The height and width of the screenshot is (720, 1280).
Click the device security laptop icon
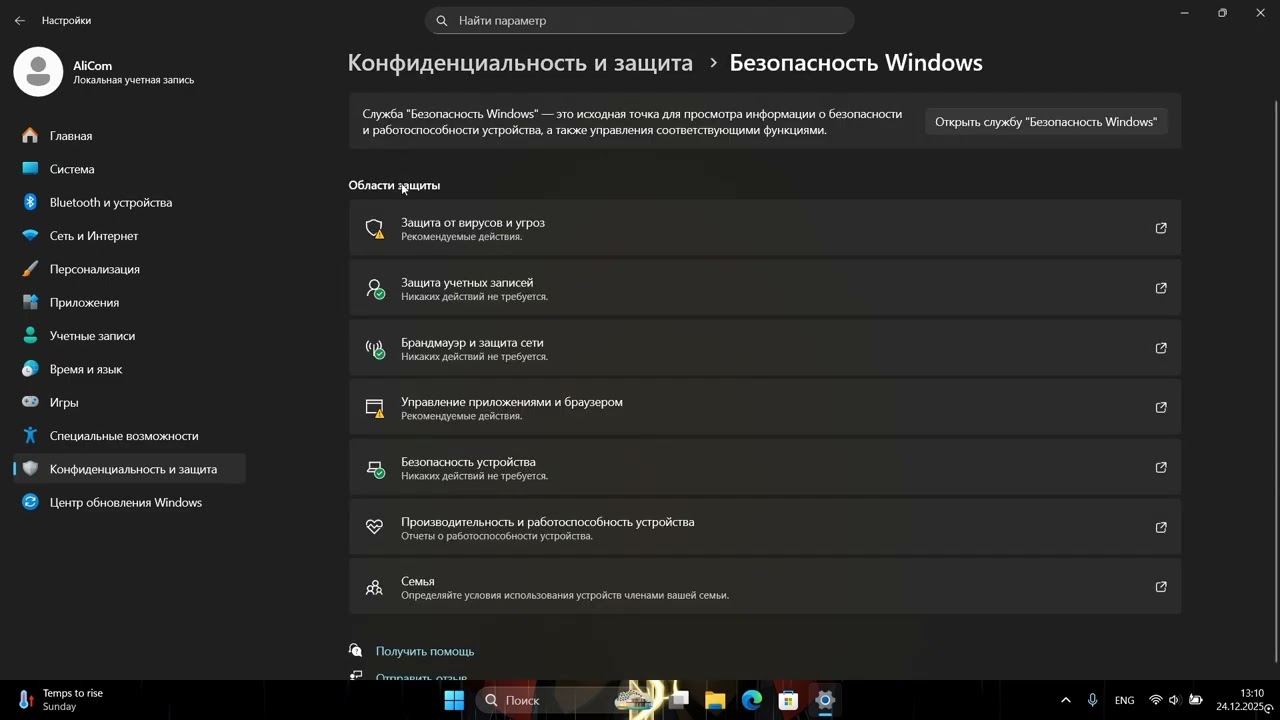pos(374,468)
